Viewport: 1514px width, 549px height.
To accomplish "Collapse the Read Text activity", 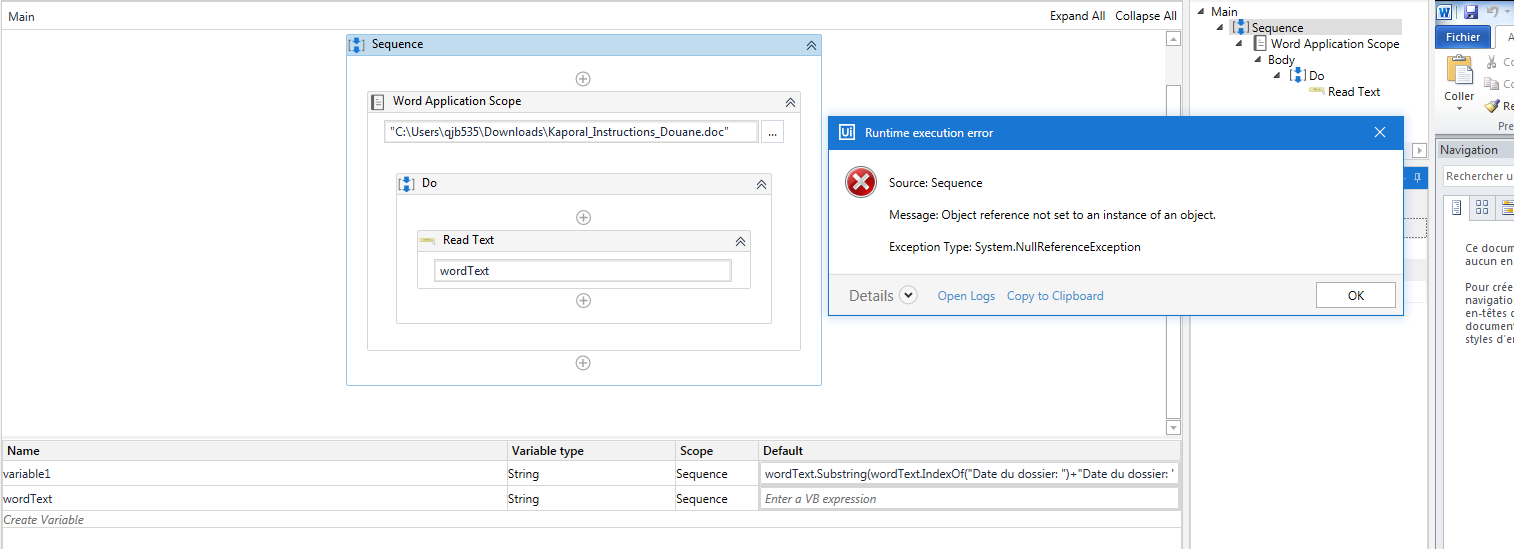I will [x=740, y=241].
